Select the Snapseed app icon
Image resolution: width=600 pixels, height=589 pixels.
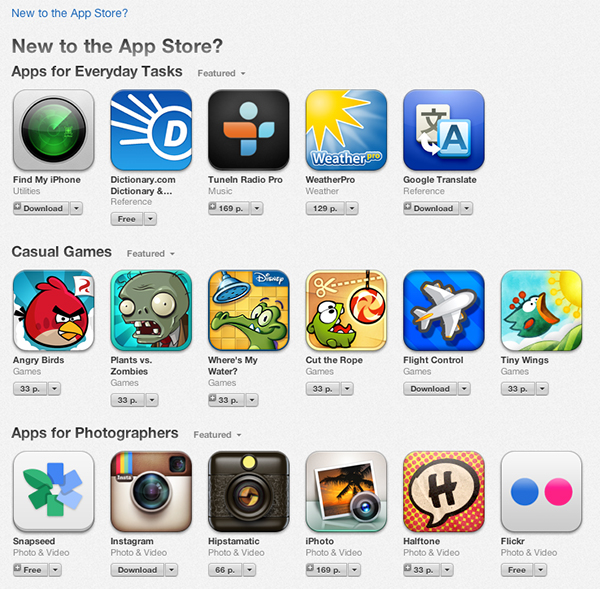pyautogui.click(x=54, y=491)
